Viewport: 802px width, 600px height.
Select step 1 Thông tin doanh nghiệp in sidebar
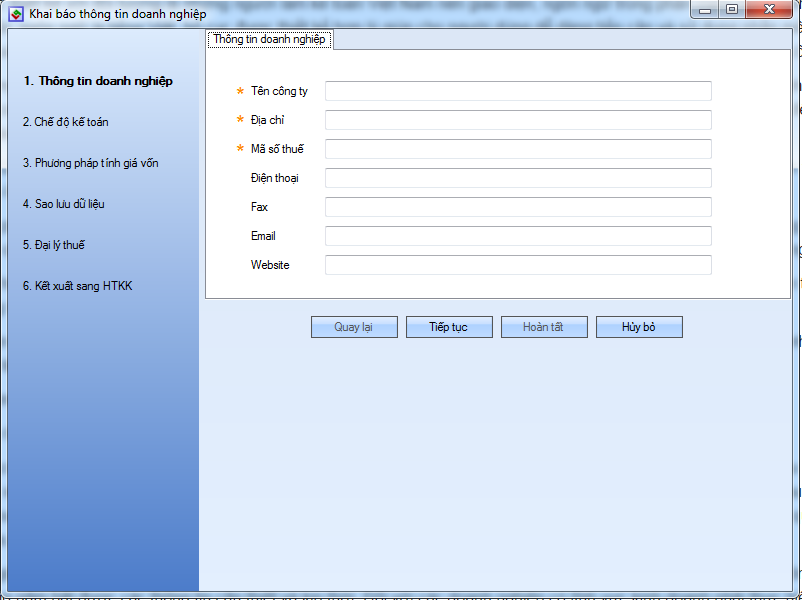(98, 81)
